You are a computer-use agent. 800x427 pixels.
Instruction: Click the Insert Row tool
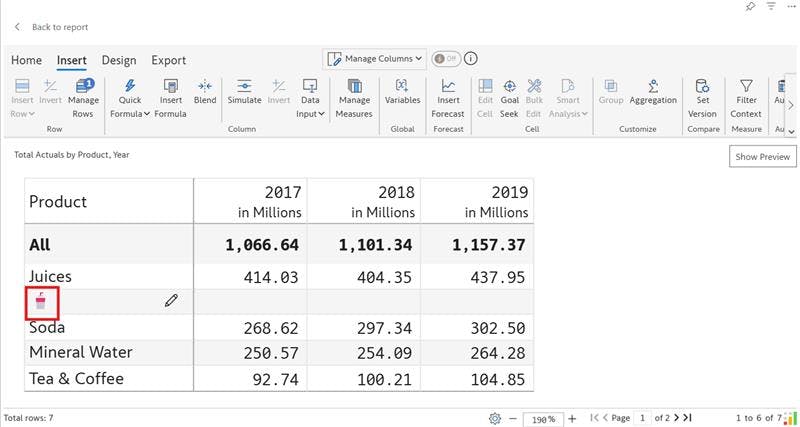pyautogui.click(x=22, y=99)
